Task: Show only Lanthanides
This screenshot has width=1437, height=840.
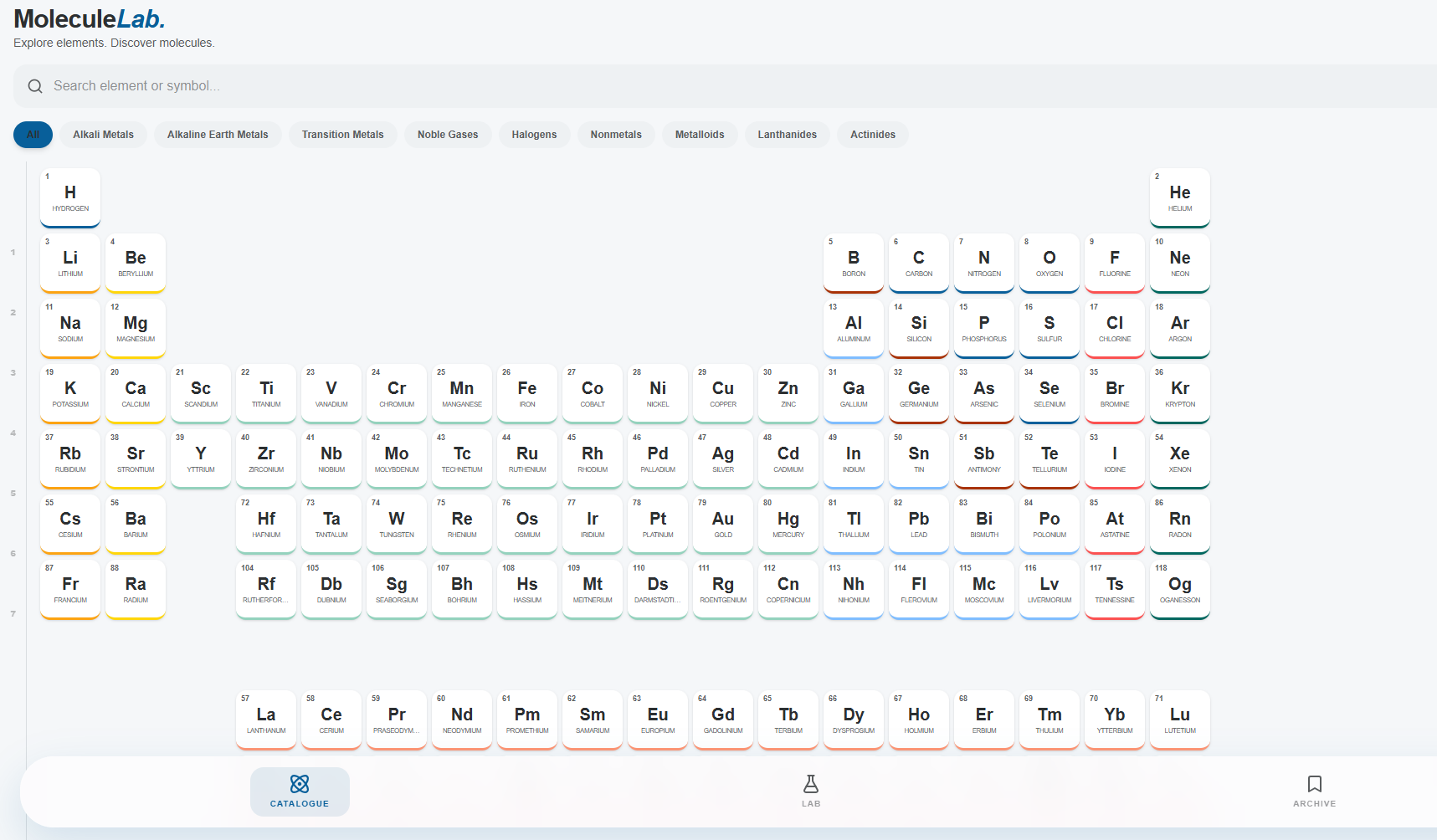Action: pos(787,135)
